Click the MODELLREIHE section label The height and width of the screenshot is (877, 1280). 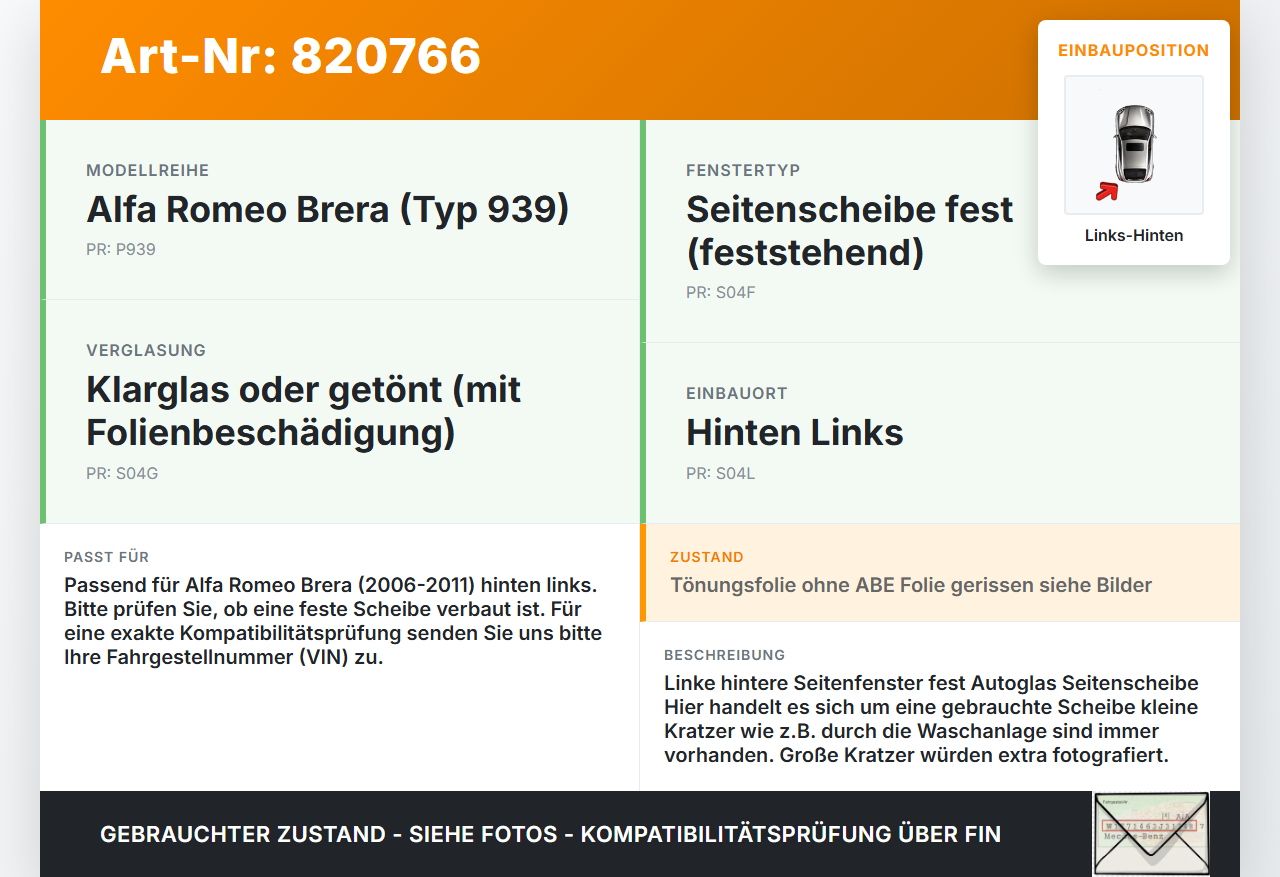[148, 171]
